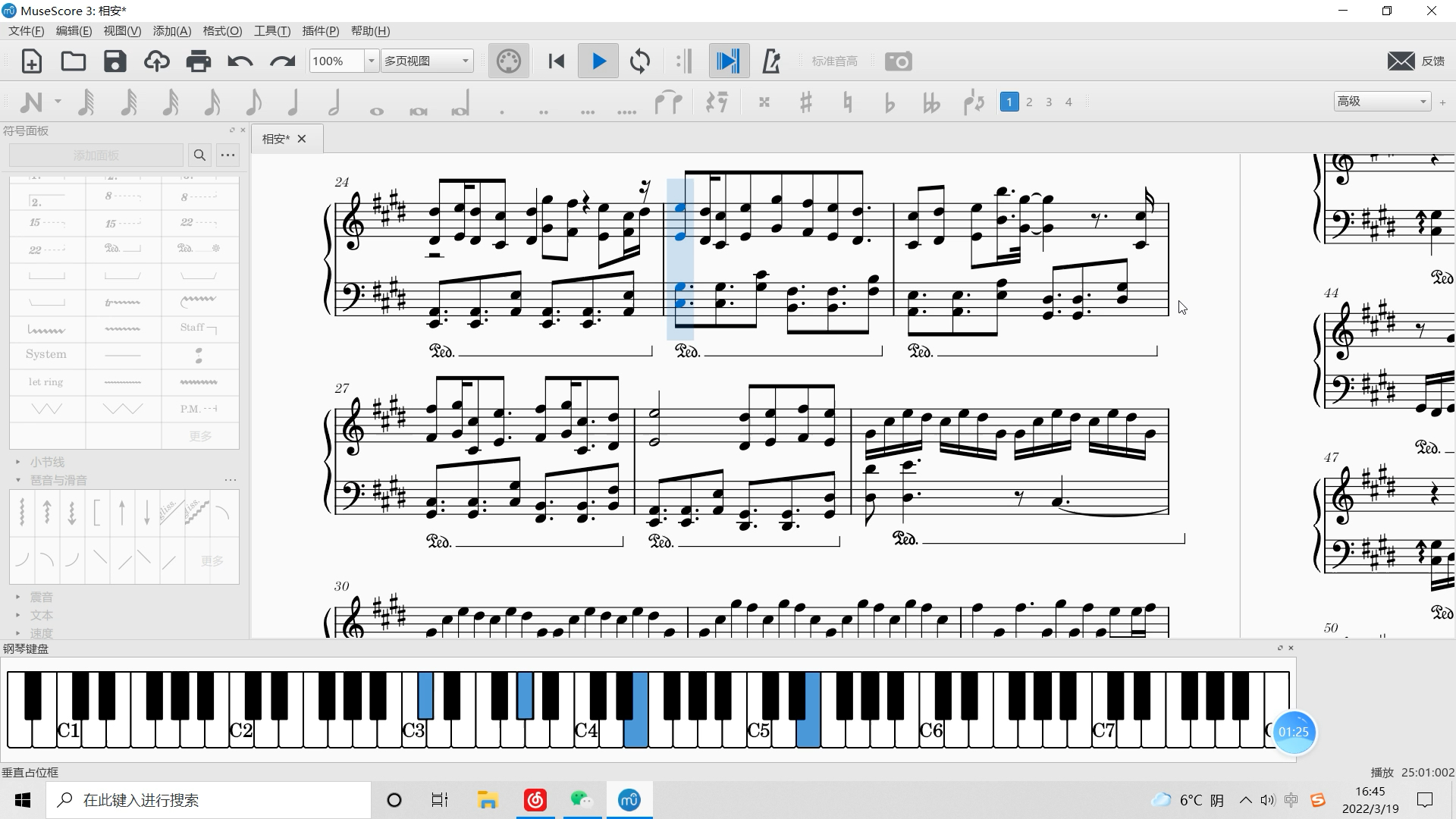Toggle MIDI input with the round plug icon

(509, 61)
